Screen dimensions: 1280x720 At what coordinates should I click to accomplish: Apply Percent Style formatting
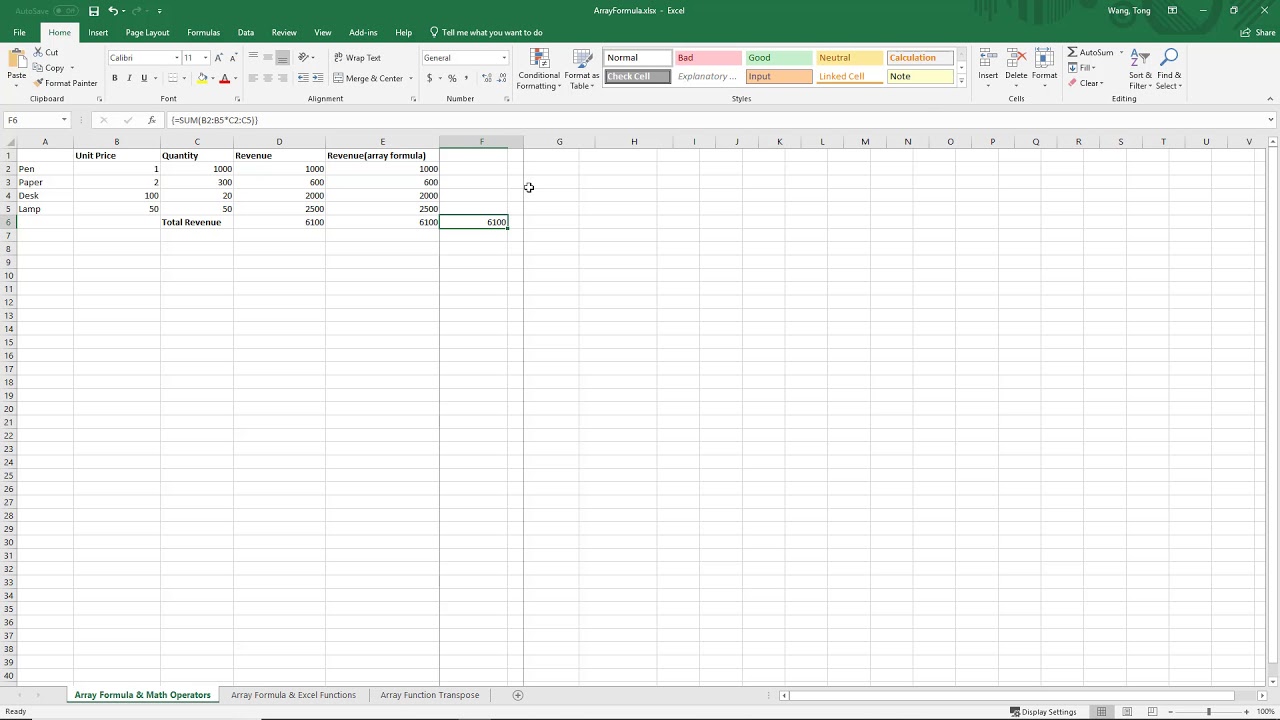coord(452,78)
